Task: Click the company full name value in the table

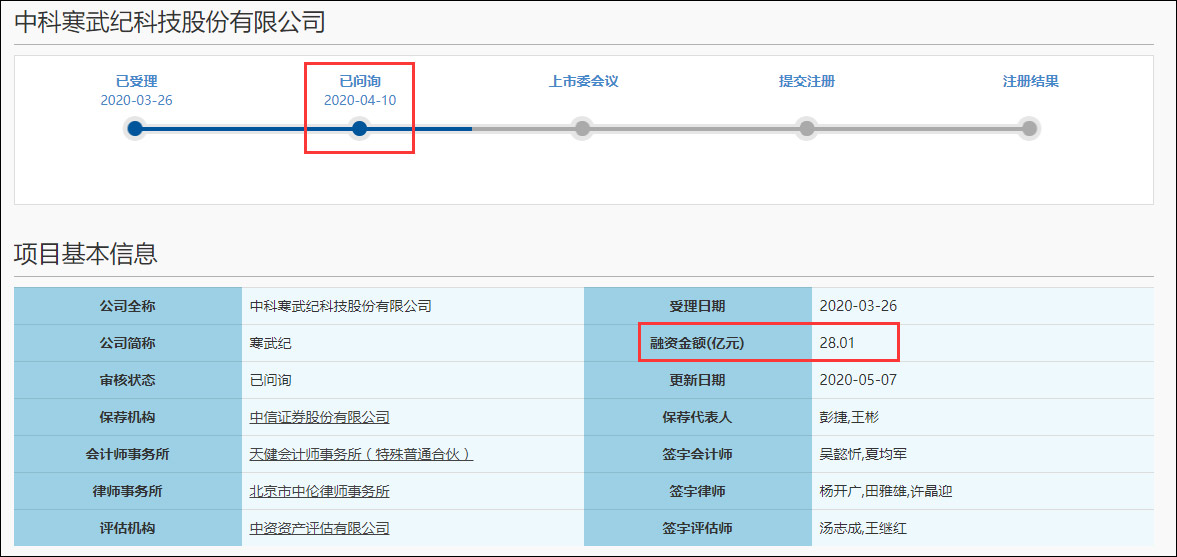Action: [341, 306]
